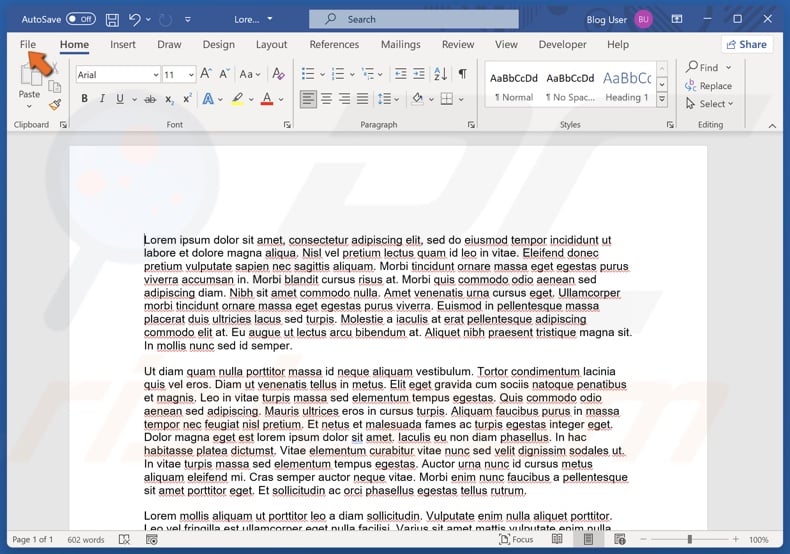Screen dimensions: 790x554
Task: Toggle Italic formatting
Action: 102,99
